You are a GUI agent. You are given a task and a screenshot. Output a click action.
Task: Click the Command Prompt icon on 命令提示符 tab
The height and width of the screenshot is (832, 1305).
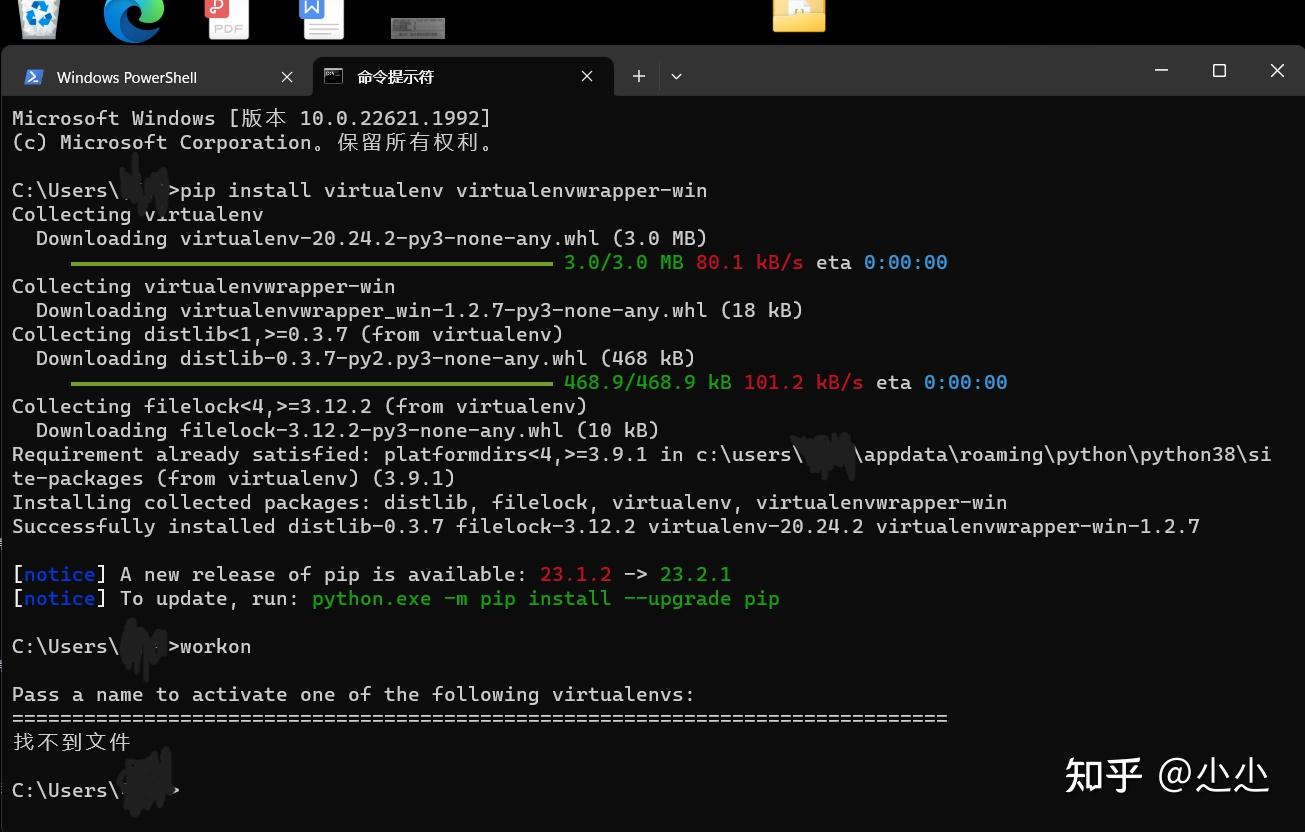(333, 76)
